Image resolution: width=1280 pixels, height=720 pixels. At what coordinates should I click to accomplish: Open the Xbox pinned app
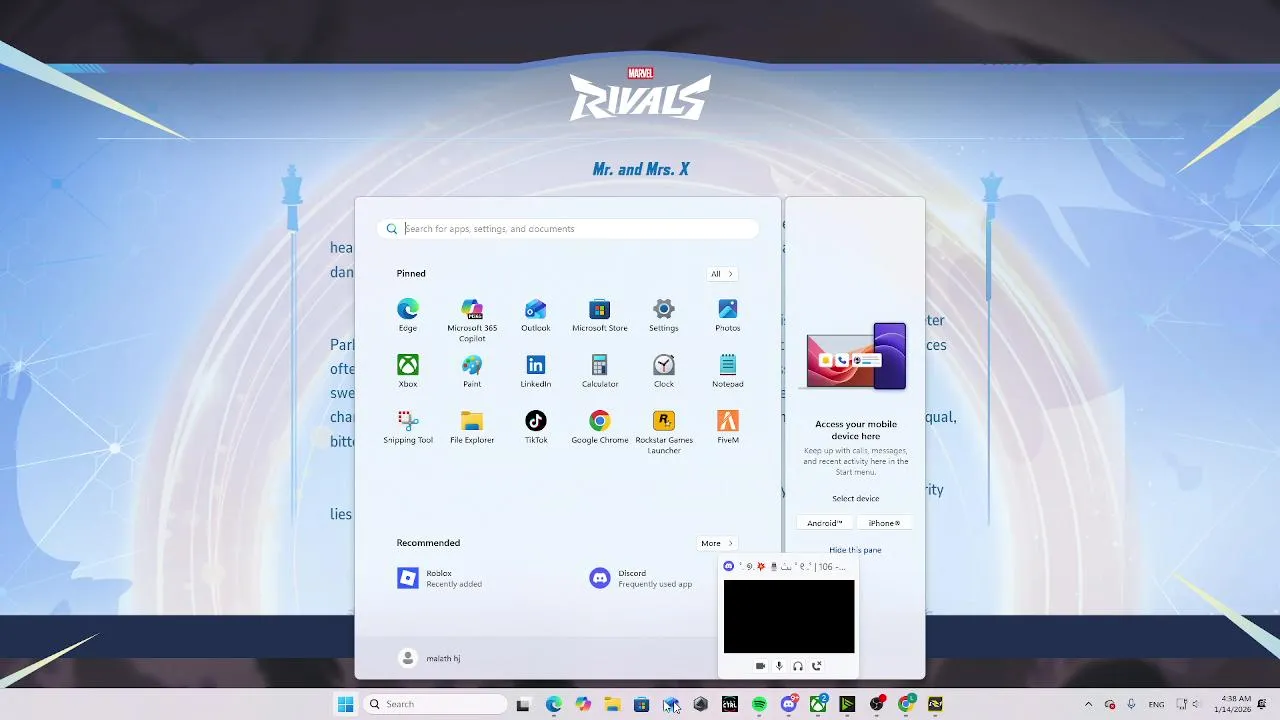(408, 370)
